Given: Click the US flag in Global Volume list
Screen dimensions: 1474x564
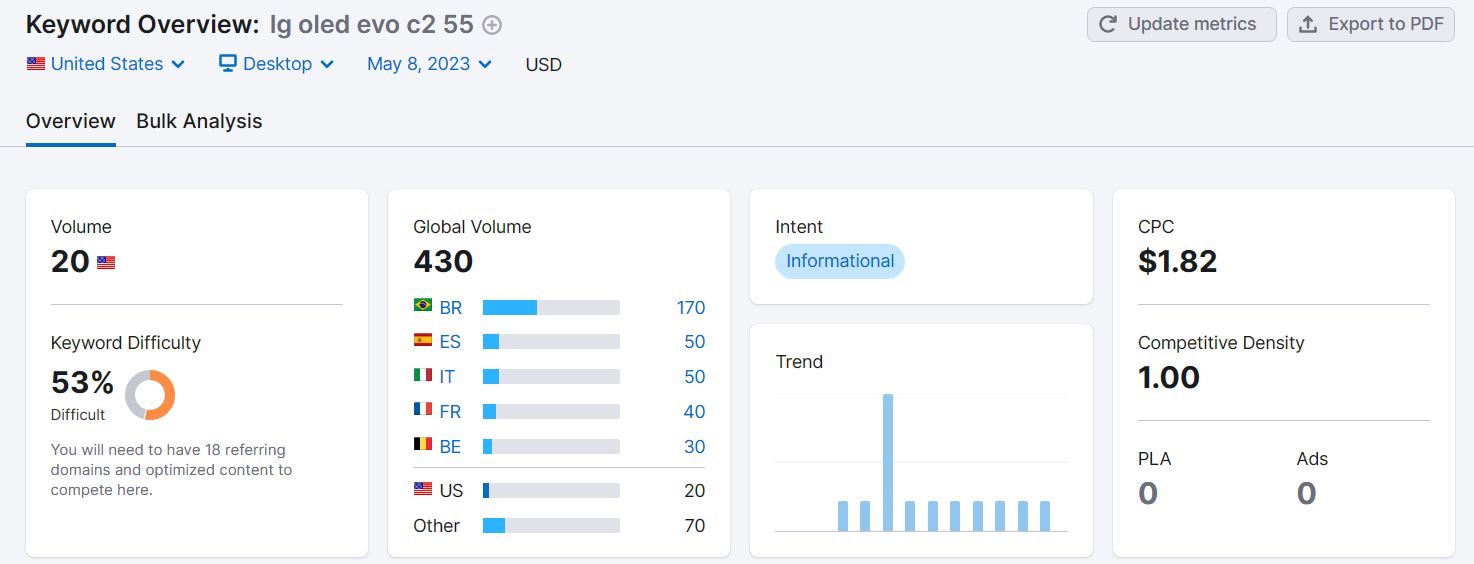Looking at the screenshot, I should (423, 489).
